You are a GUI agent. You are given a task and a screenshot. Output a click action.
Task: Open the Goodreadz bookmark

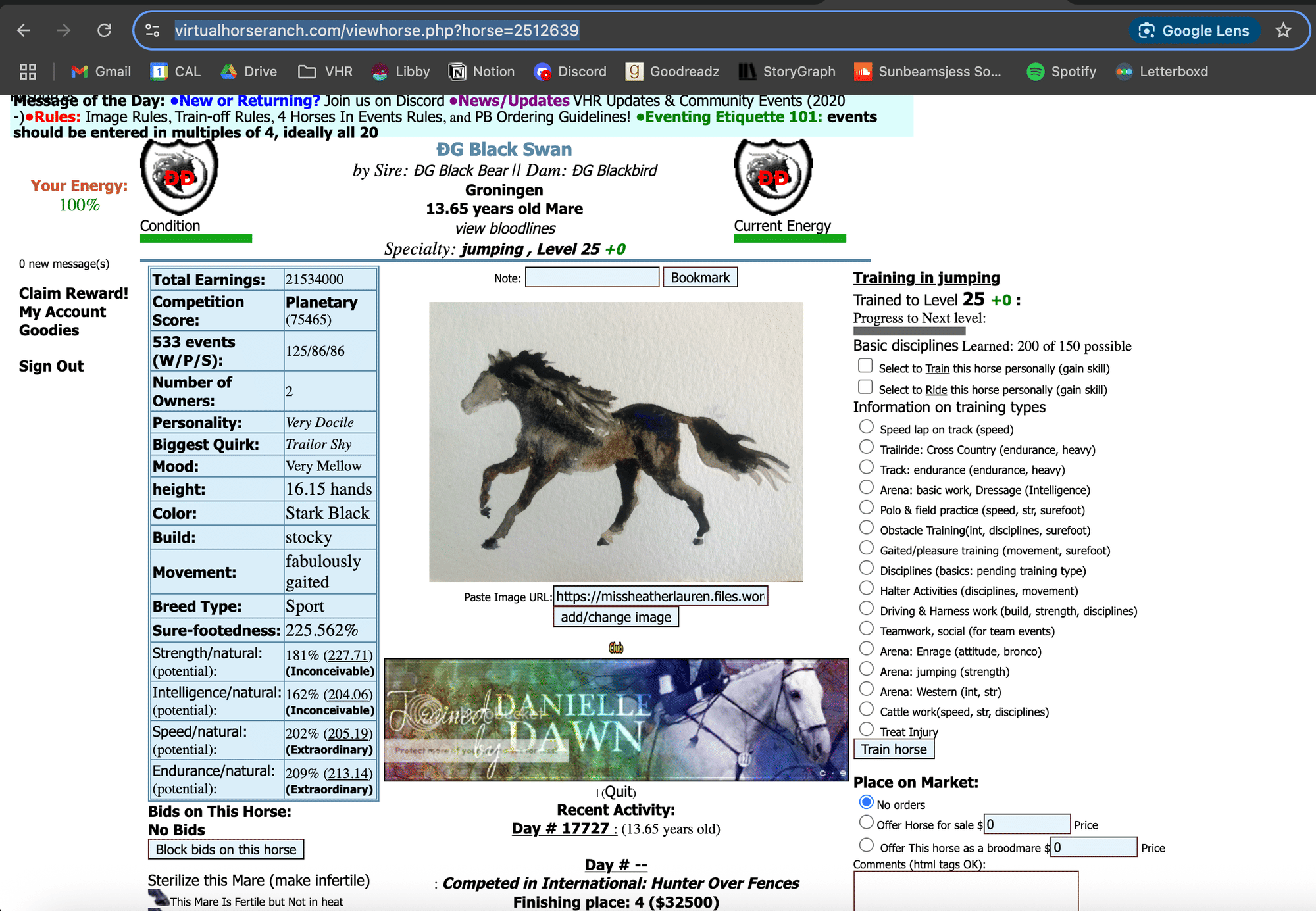tap(672, 72)
